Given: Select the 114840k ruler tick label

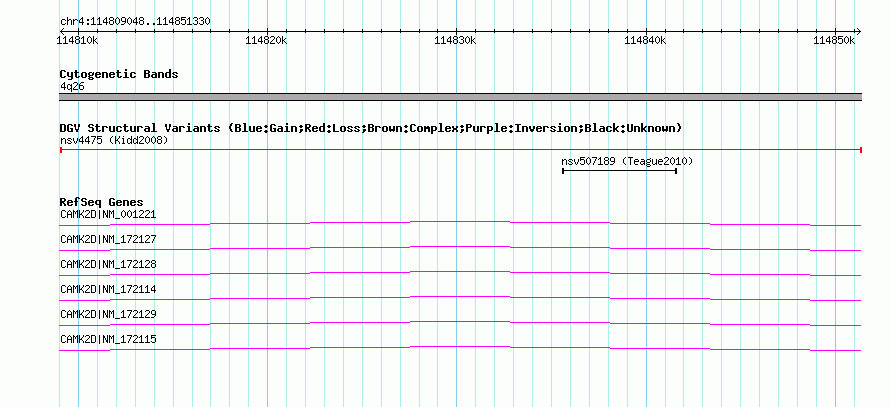Looking at the screenshot, I should click(645, 40).
